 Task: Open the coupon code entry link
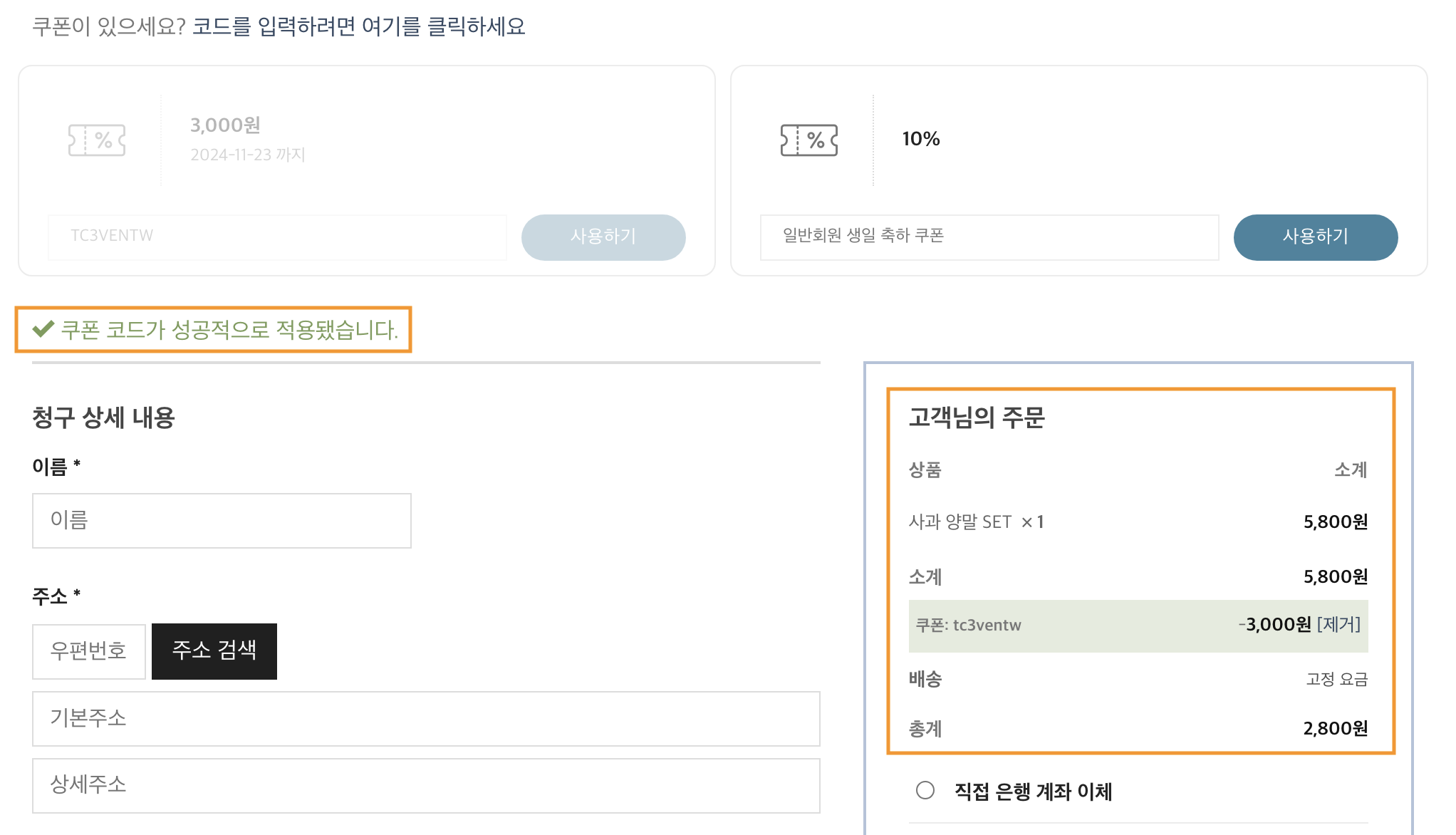[x=359, y=27]
